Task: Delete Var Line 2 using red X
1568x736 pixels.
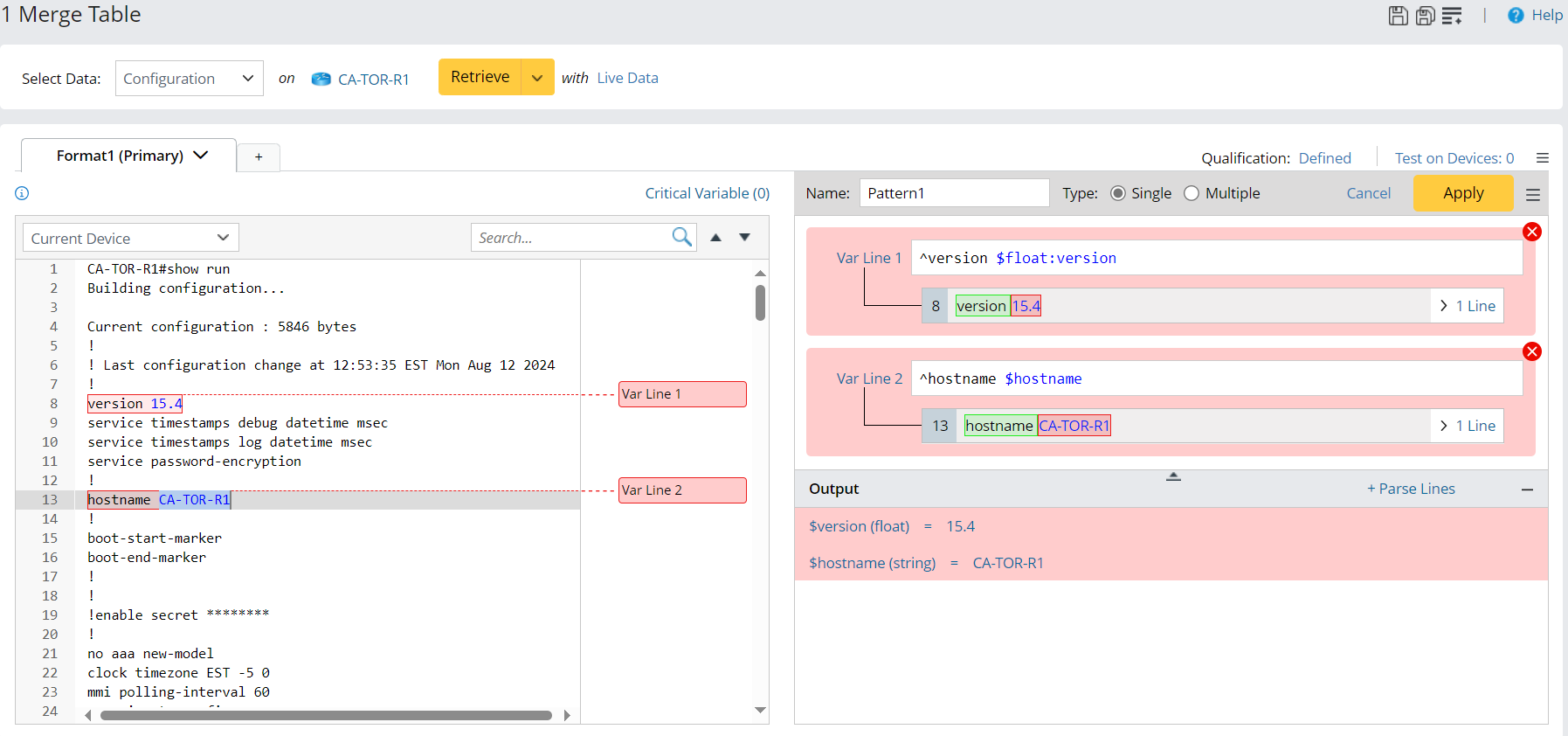Action: point(1531,351)
